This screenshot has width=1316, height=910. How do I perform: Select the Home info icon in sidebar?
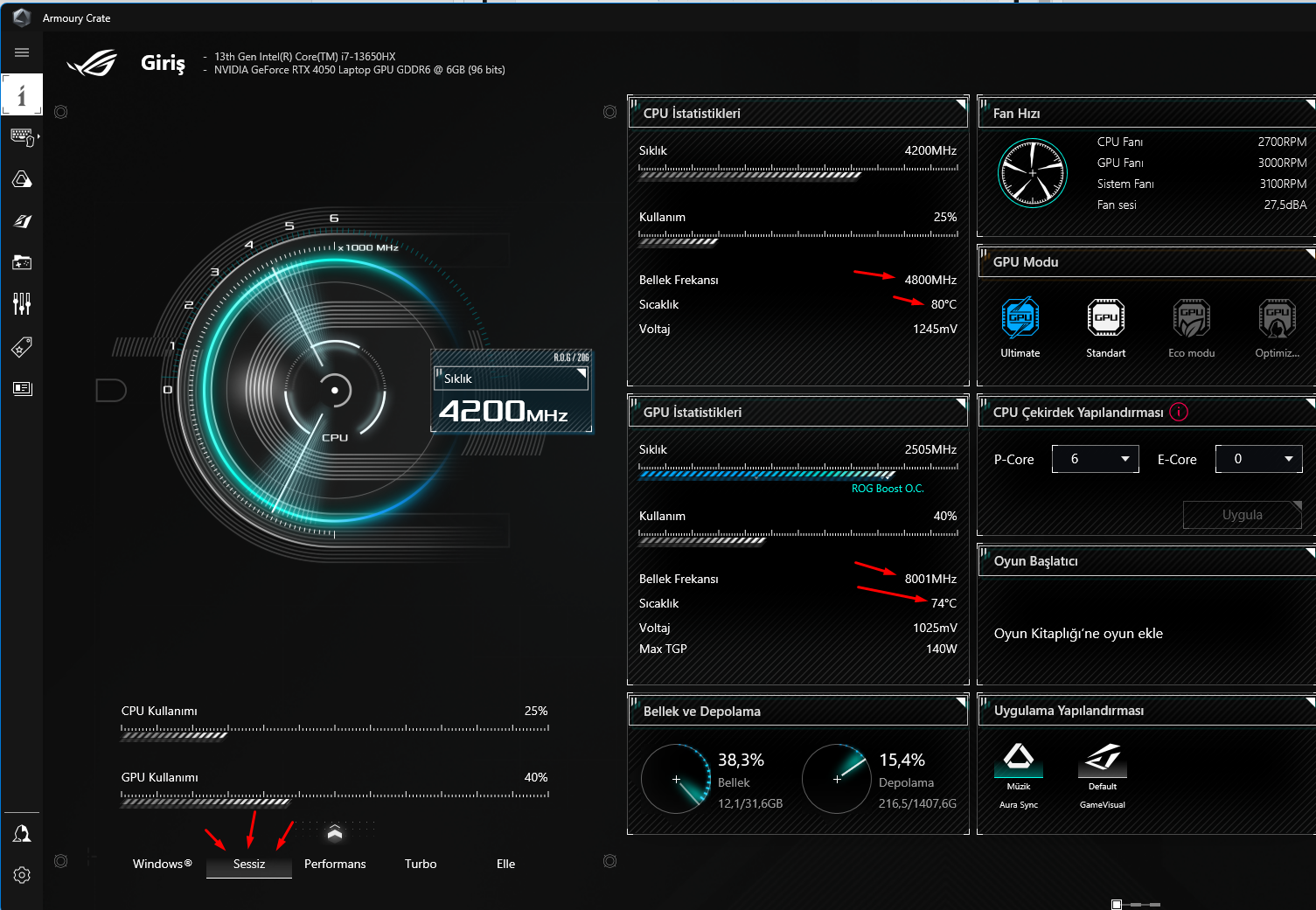coord(22,94)
